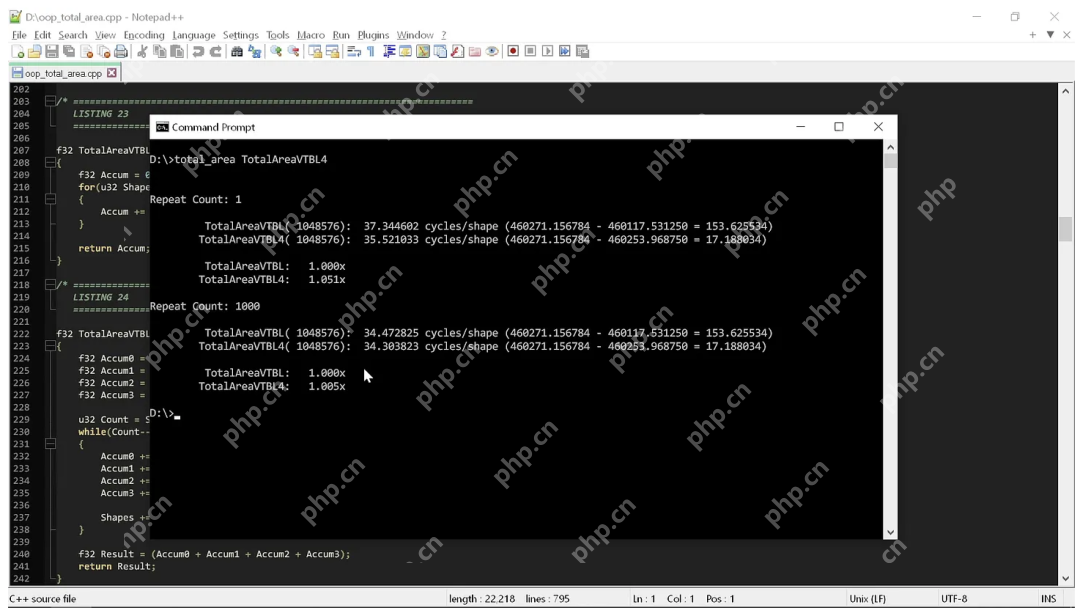Click the New file toolbar icon
This screenshot has height=613, width=1080.
[19, 52]
